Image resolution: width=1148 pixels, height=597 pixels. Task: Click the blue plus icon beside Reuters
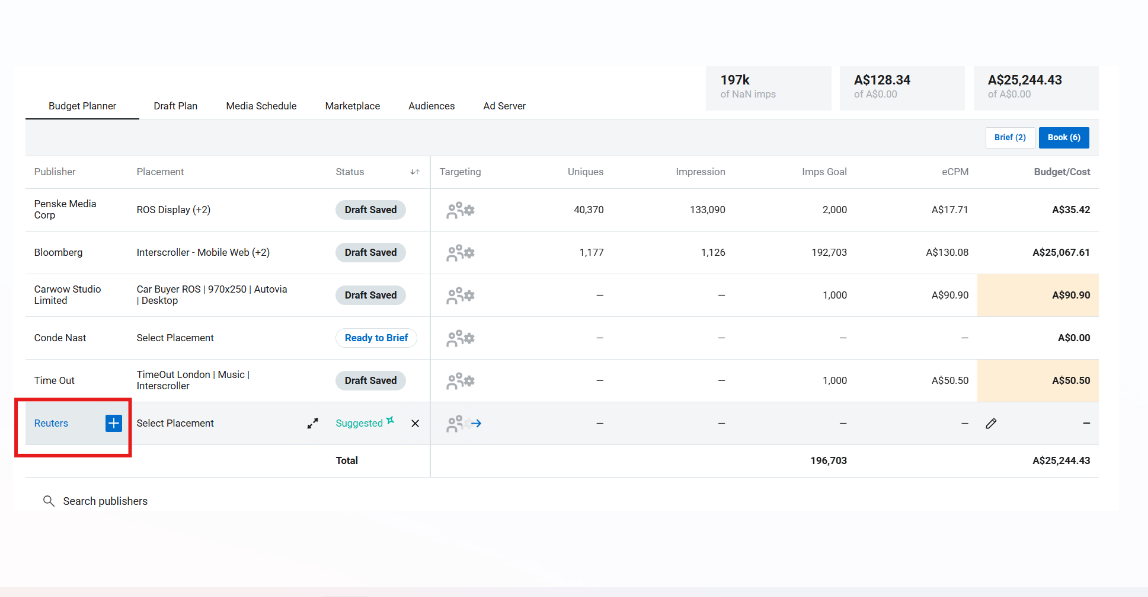(113, 423)
